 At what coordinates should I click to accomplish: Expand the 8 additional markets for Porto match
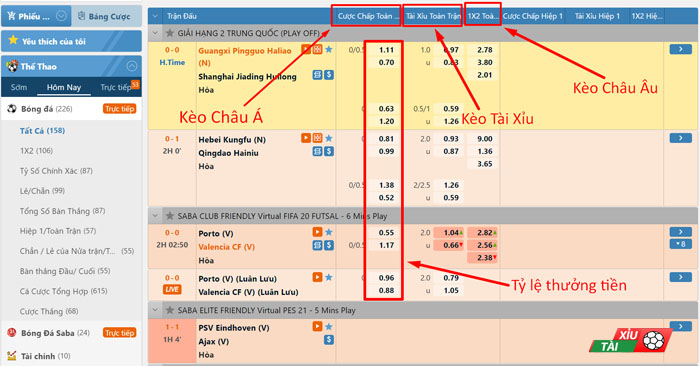click(x=680, y=244)
